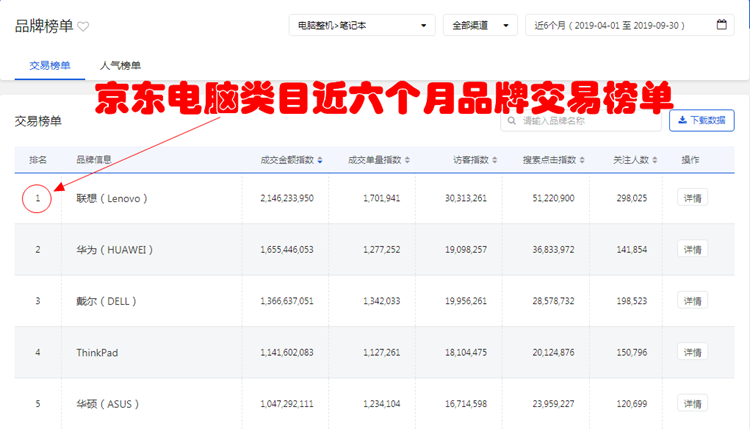This screenshot has height=429, width=750.
Task: Open the 电脑整机>笔记本 category dropdown
Action: point(362,25)
